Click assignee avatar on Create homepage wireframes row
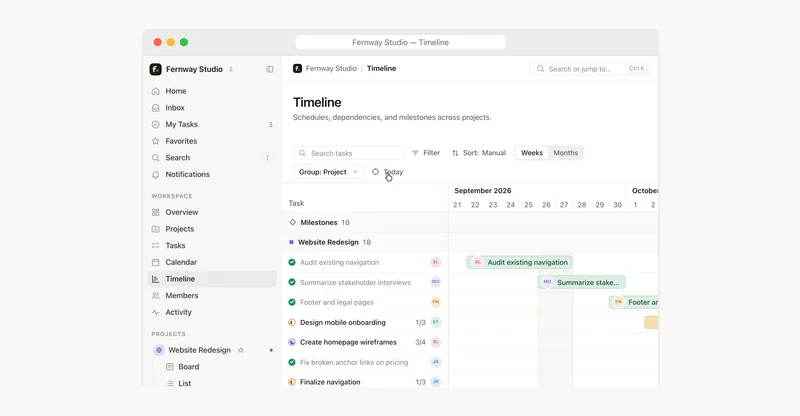This screenshot has width=800, height=416. (x=436, y=342)
